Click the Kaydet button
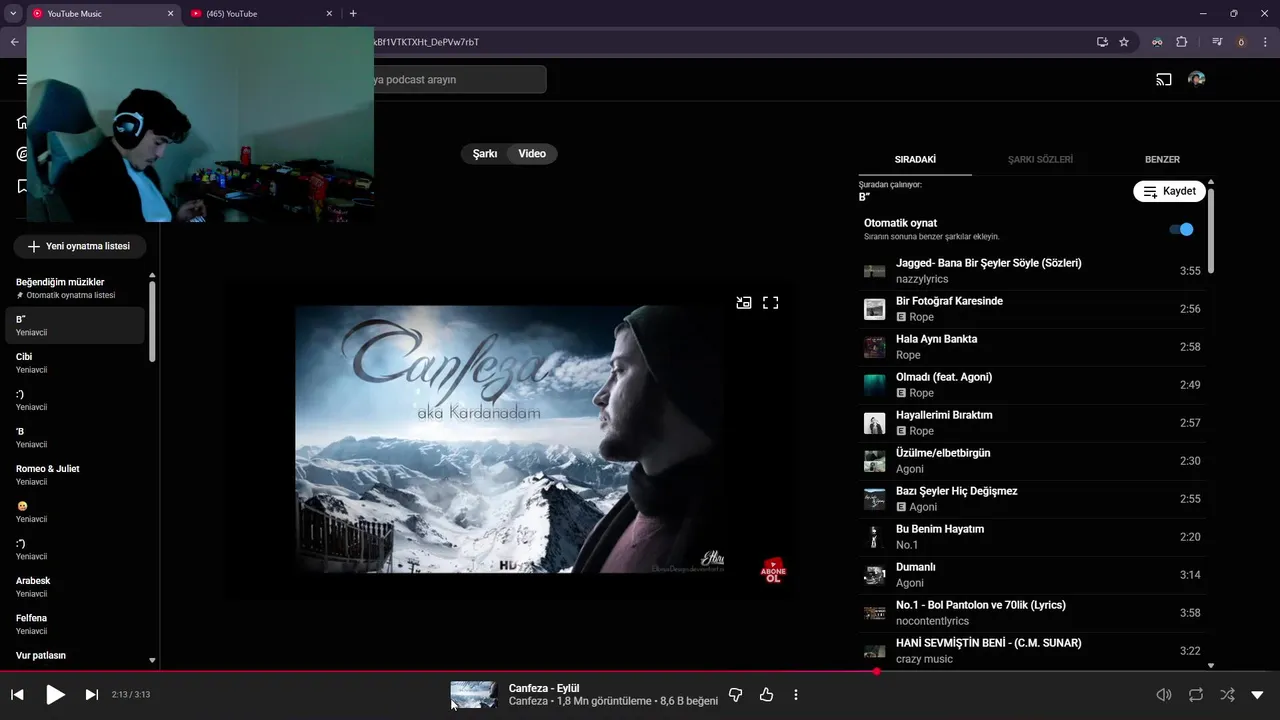The height and width of the screenshot is (720, 1280). (x=1169, y=191)
